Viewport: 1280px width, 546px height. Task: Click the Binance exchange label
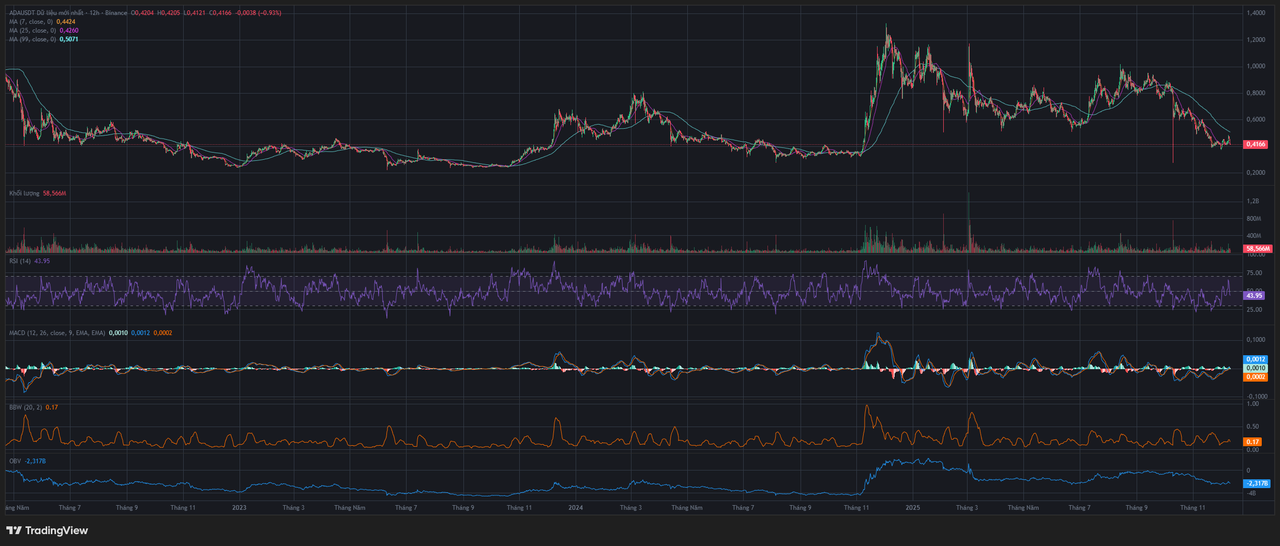coord(116,13)
